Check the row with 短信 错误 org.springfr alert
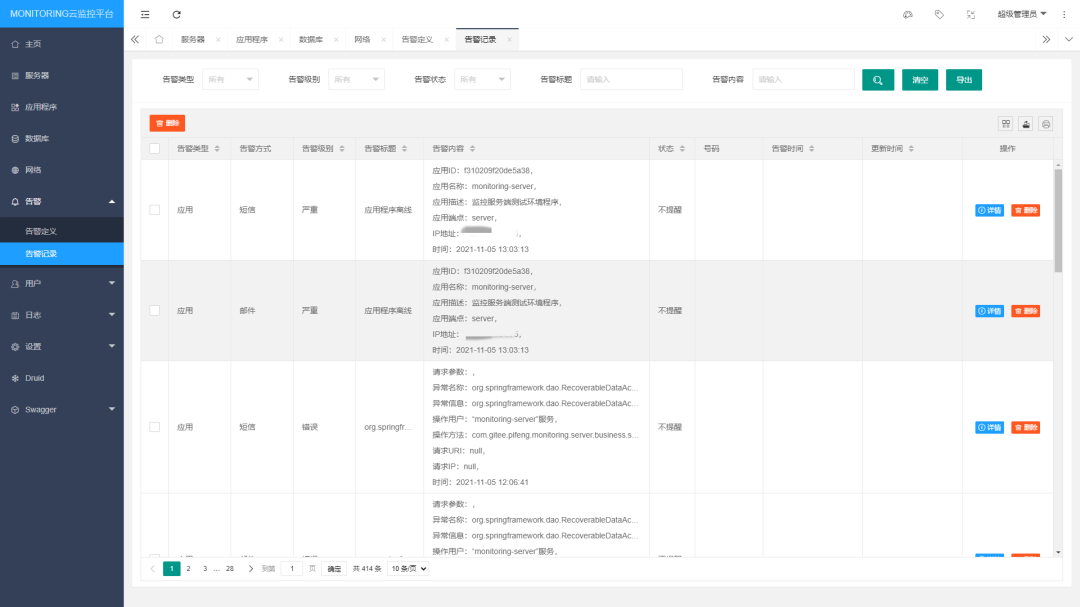 [154, 427]
